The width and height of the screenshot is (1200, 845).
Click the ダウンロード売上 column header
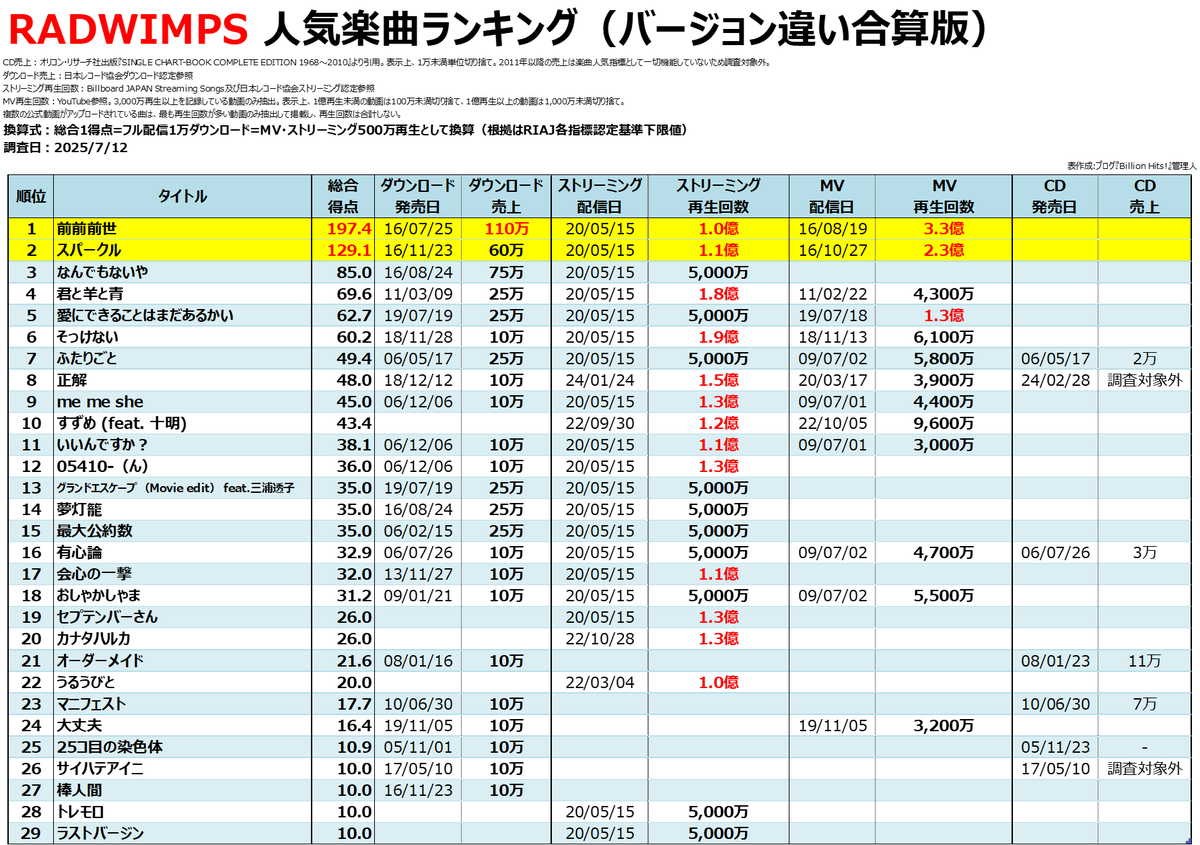(x=506, y=196)
